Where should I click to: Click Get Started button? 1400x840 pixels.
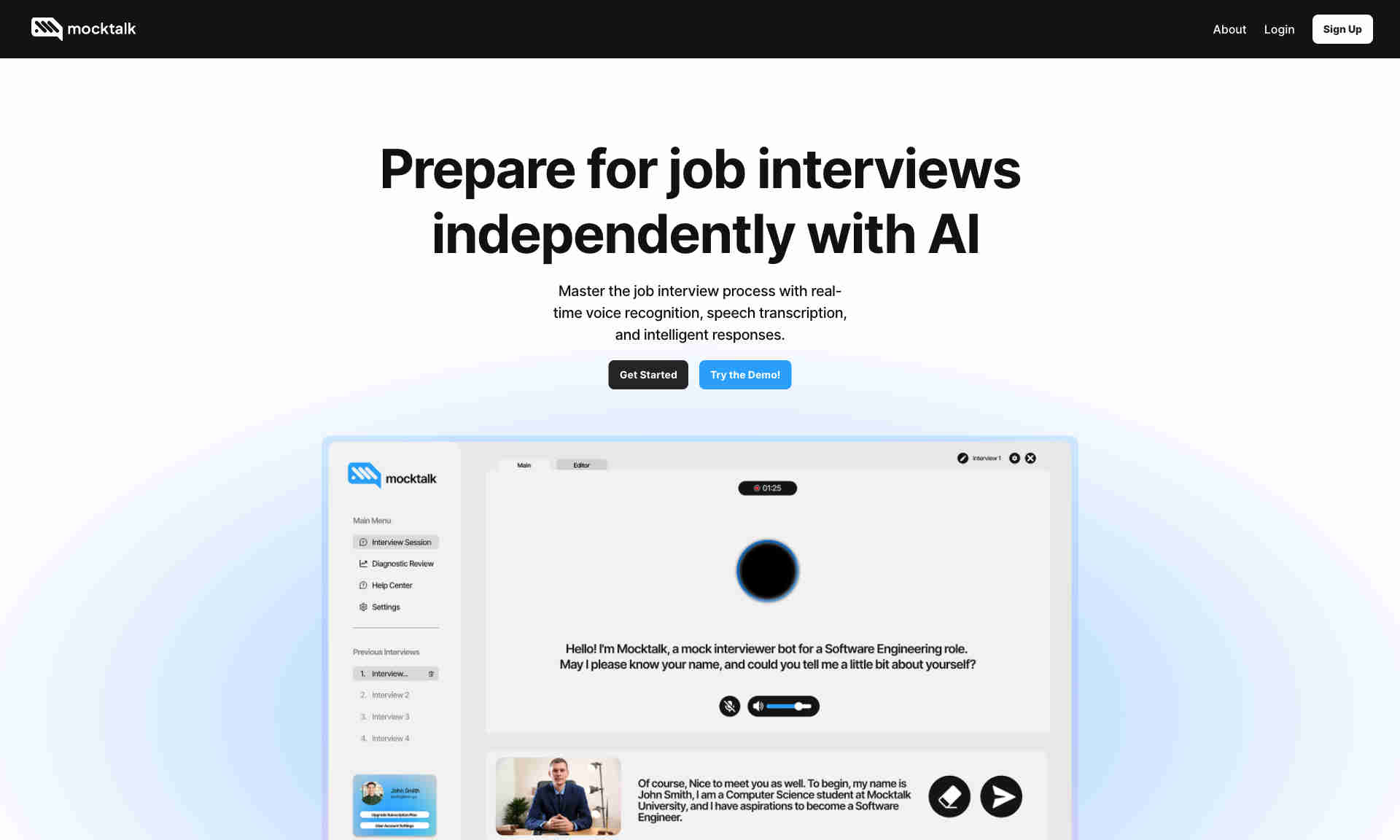click(648, 374)
